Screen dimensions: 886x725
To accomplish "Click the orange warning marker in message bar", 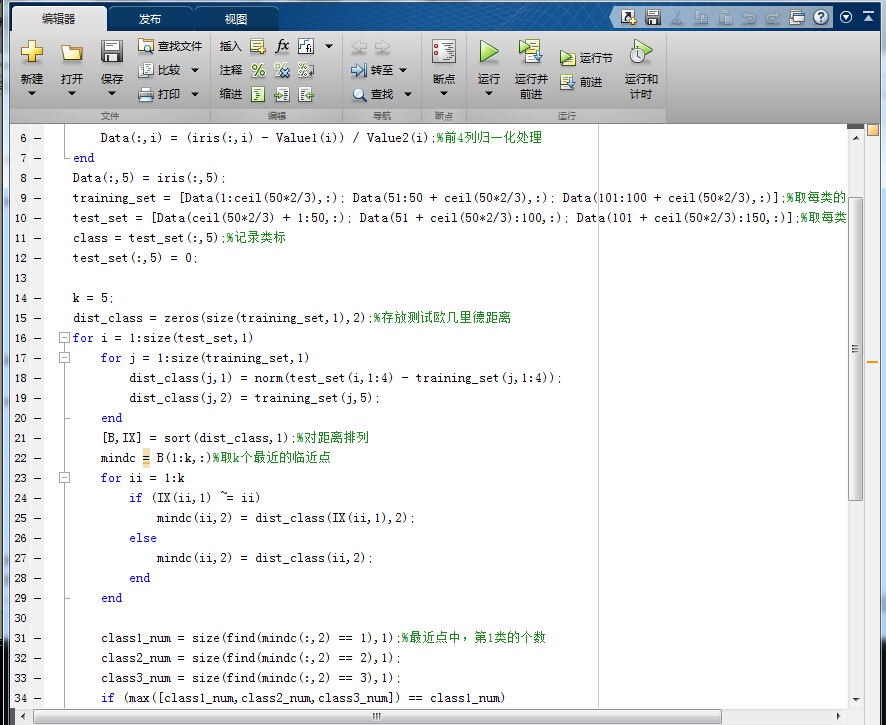I will [872, 362].
